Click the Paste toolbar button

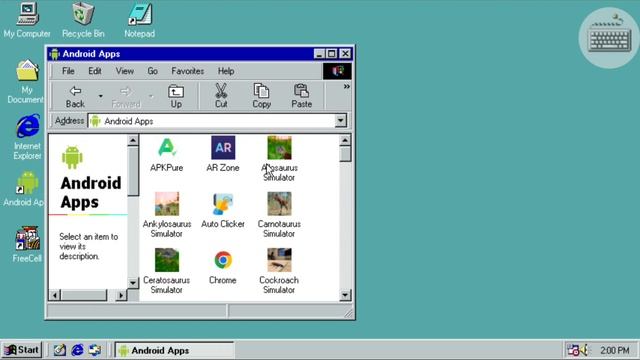click(302, 96)
